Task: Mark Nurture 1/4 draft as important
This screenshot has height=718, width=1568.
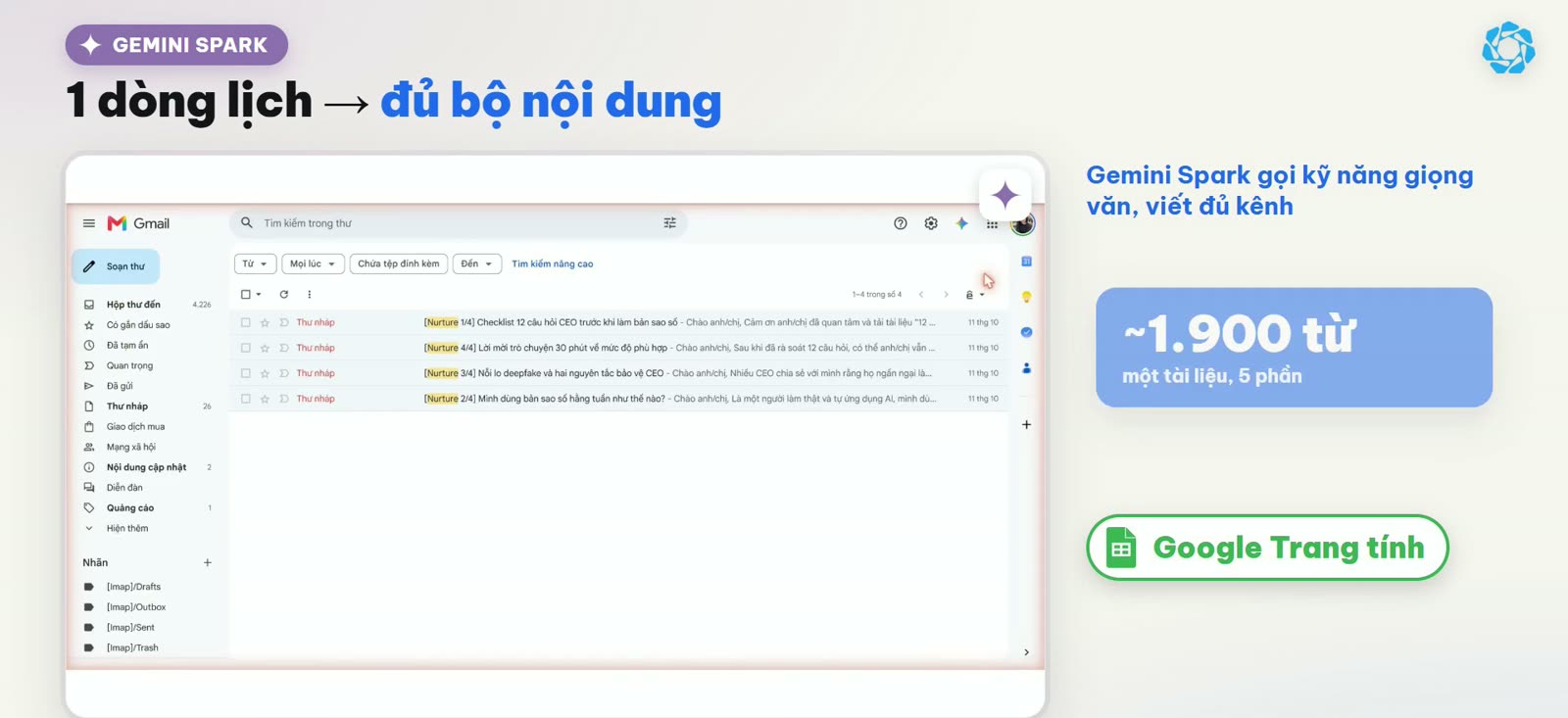Action: coord(283,322)
